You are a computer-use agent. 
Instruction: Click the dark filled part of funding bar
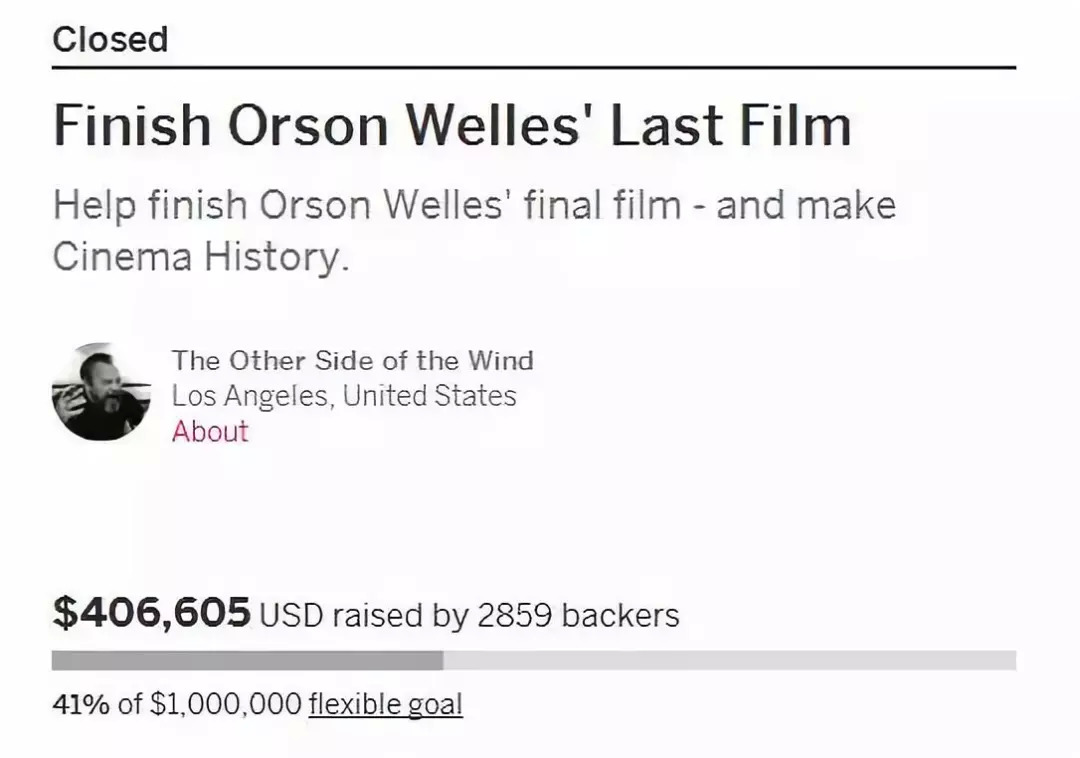[247, 661]
